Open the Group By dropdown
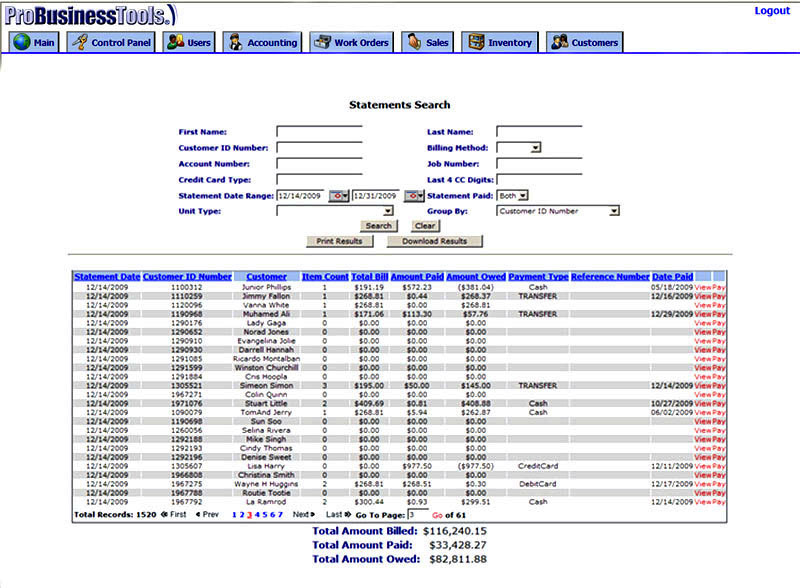The image size is (800, 588). tap(614, 211)
